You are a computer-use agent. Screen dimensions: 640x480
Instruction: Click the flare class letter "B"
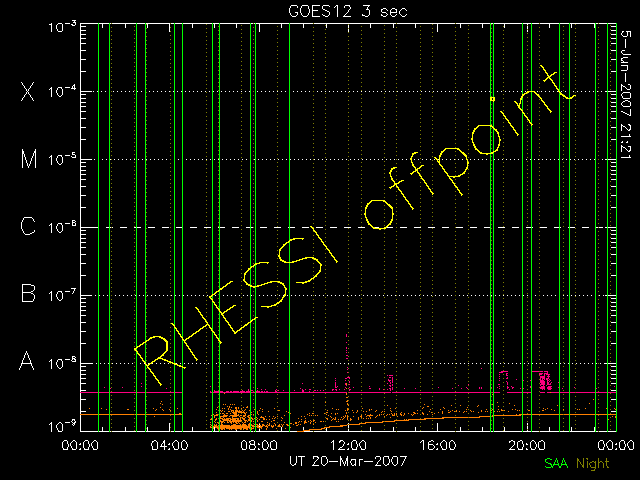28,293
